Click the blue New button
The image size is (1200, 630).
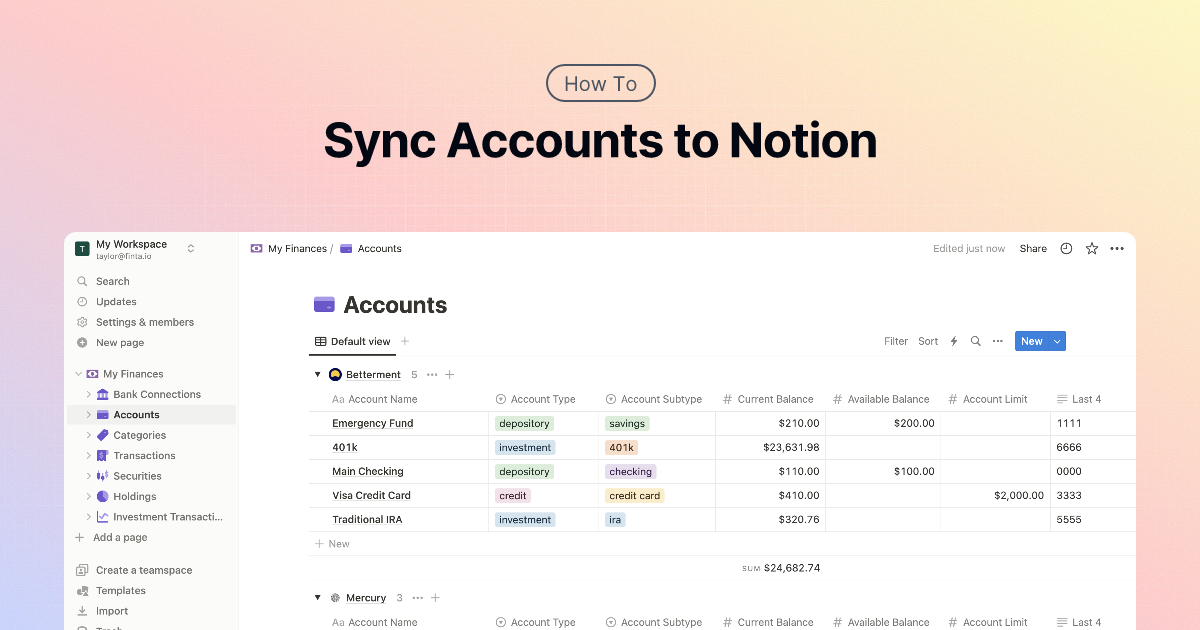[x=1031, y=341]
